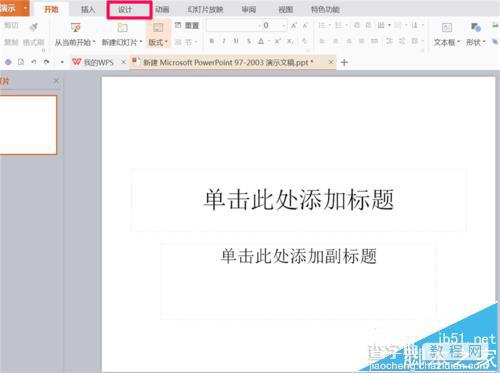Click the undo arrow in quick access bar
This screenshot has width=500, height=373.
[33, 62]
